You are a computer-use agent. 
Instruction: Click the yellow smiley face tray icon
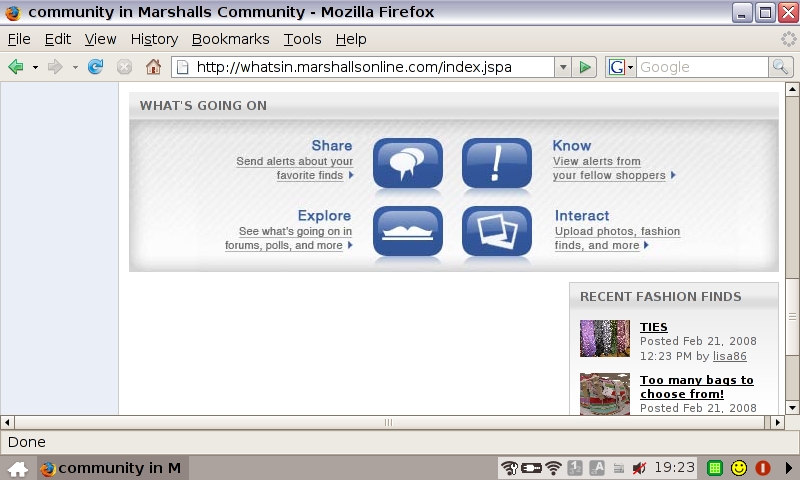[739, 468]
